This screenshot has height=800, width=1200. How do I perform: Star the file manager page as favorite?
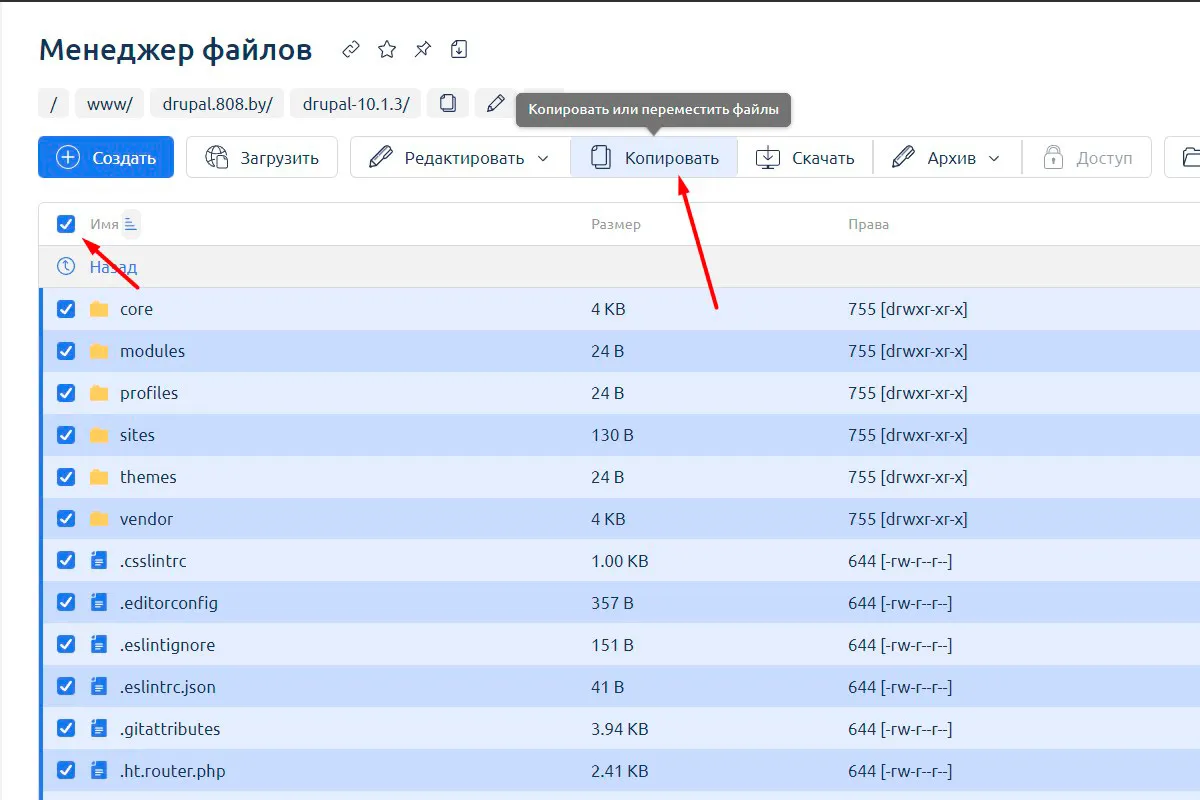tap(387, 49)
